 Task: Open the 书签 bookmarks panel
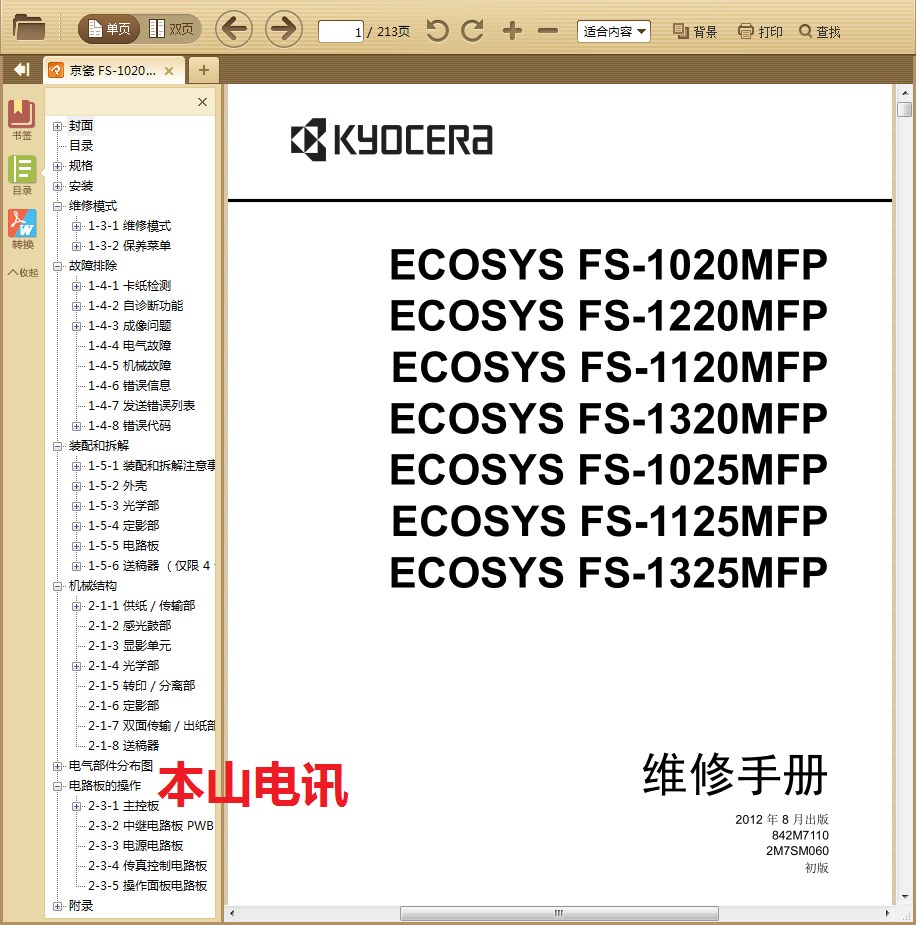pyautogui.click(x=22, y=120)
